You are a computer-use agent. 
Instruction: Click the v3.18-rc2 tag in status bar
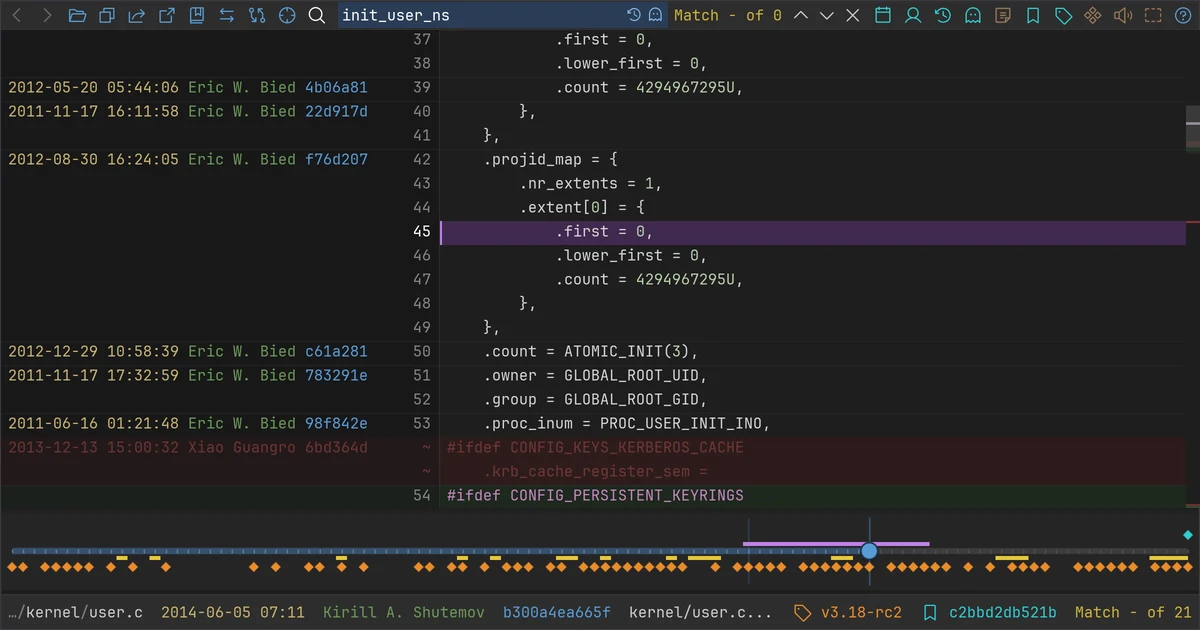pos(848,612)
